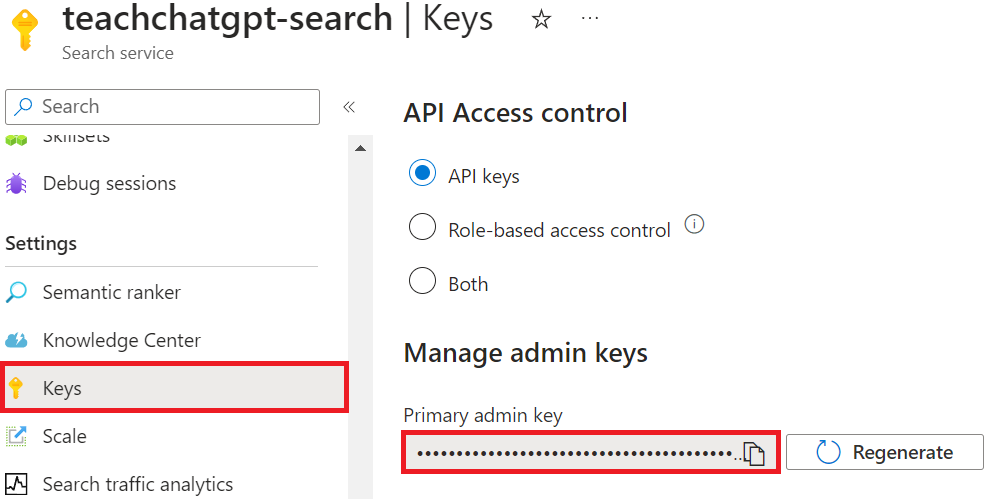Click the Scale icon in sidebar
The height and width of the screenshot is (499, 988).
[x=17, y=437]
